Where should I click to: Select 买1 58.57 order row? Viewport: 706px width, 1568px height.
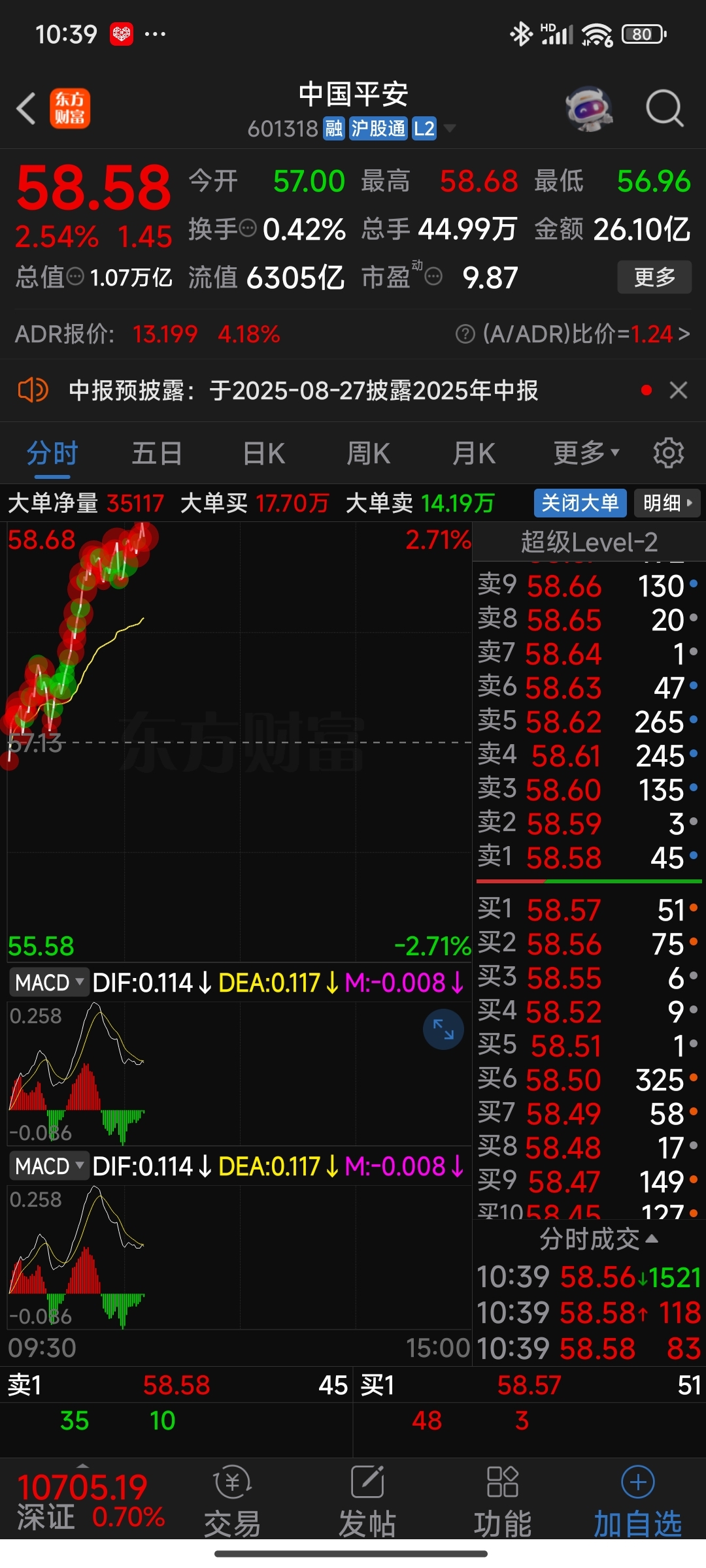[x=588, y=909]
